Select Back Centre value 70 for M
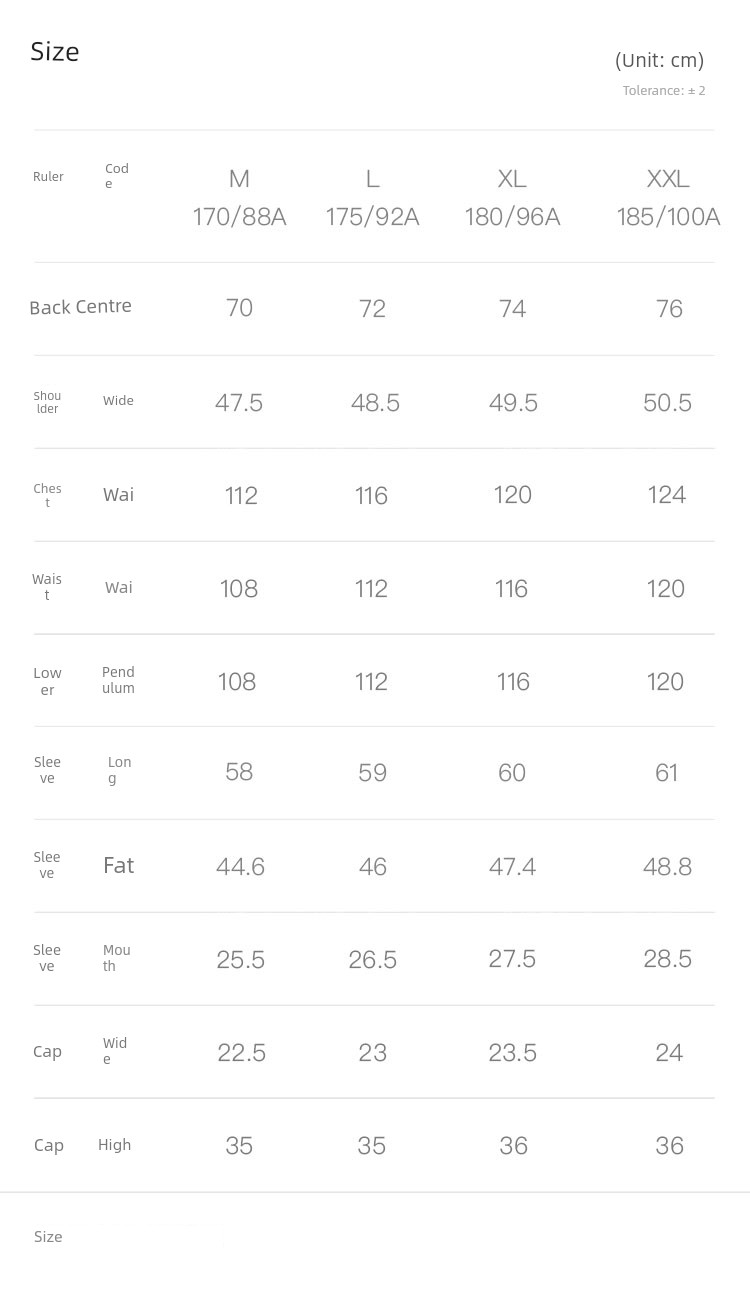Image resolution: width=750 pixels, height=1305 pixels. tap(239, 308)
